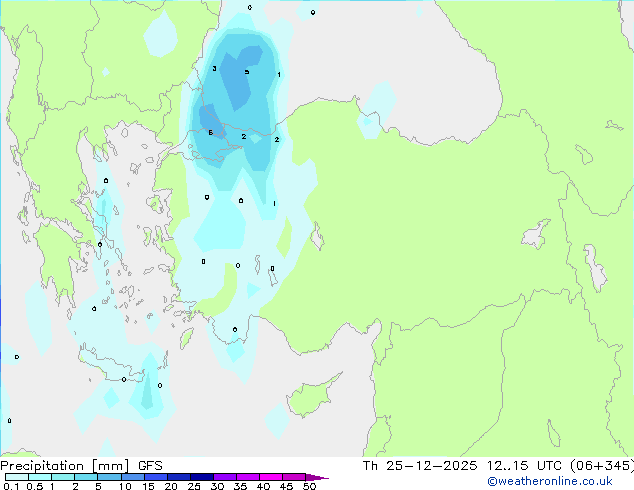Select the 30–35 mm violet legend swatch
The height and width of the screenshot is (490, 634).
coord(225,477)
